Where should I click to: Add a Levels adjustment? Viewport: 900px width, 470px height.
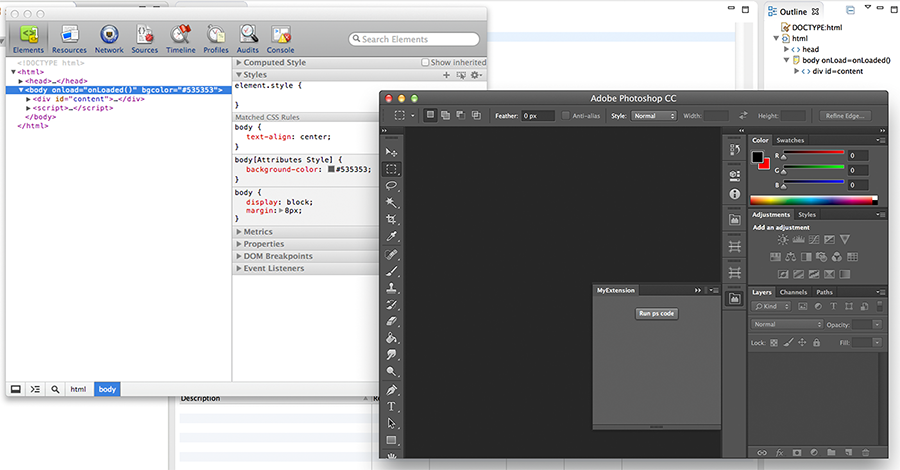tap(798, 240)
